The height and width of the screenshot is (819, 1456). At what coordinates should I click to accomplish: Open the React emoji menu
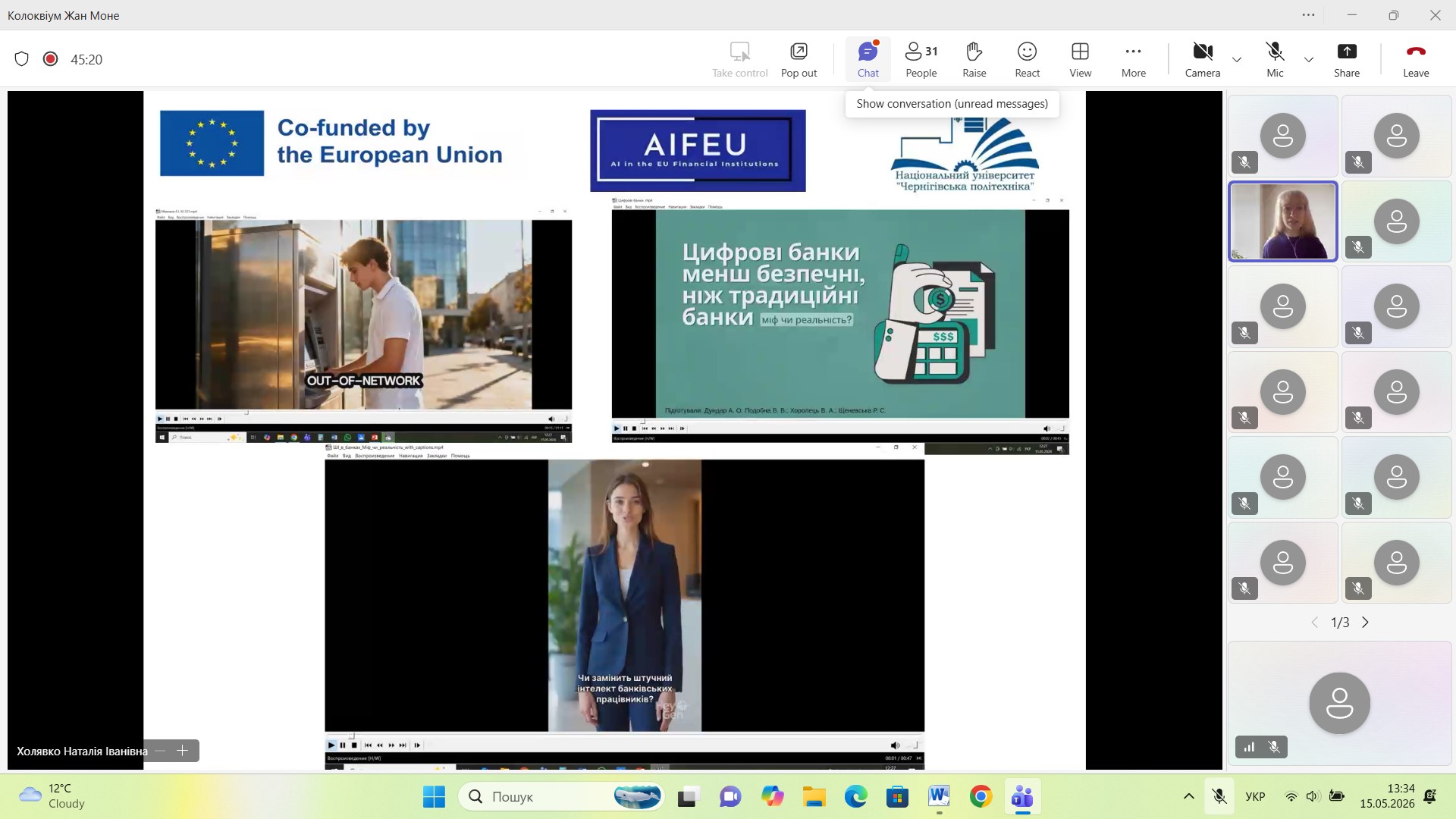[x=1028, y=60]
